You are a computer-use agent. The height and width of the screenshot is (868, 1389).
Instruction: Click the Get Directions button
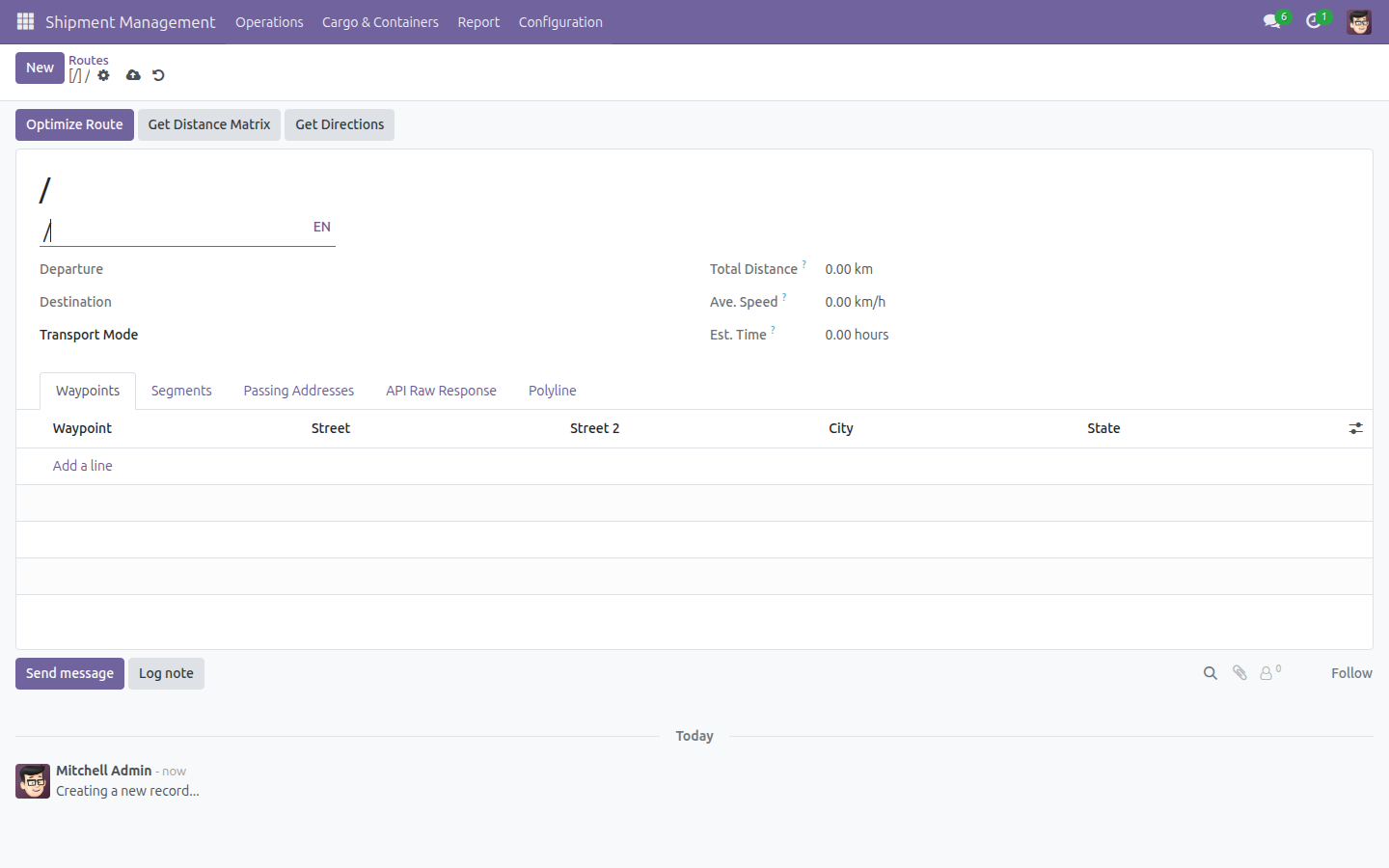click(340, 124)
